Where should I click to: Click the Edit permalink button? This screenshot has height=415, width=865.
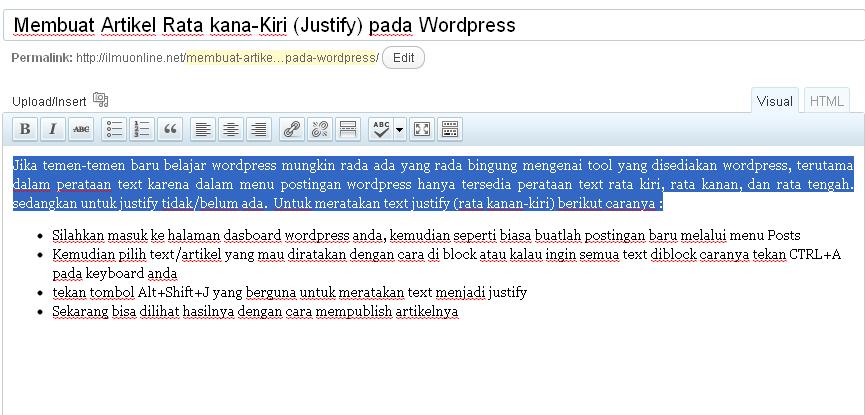click(x=403, y=58)
